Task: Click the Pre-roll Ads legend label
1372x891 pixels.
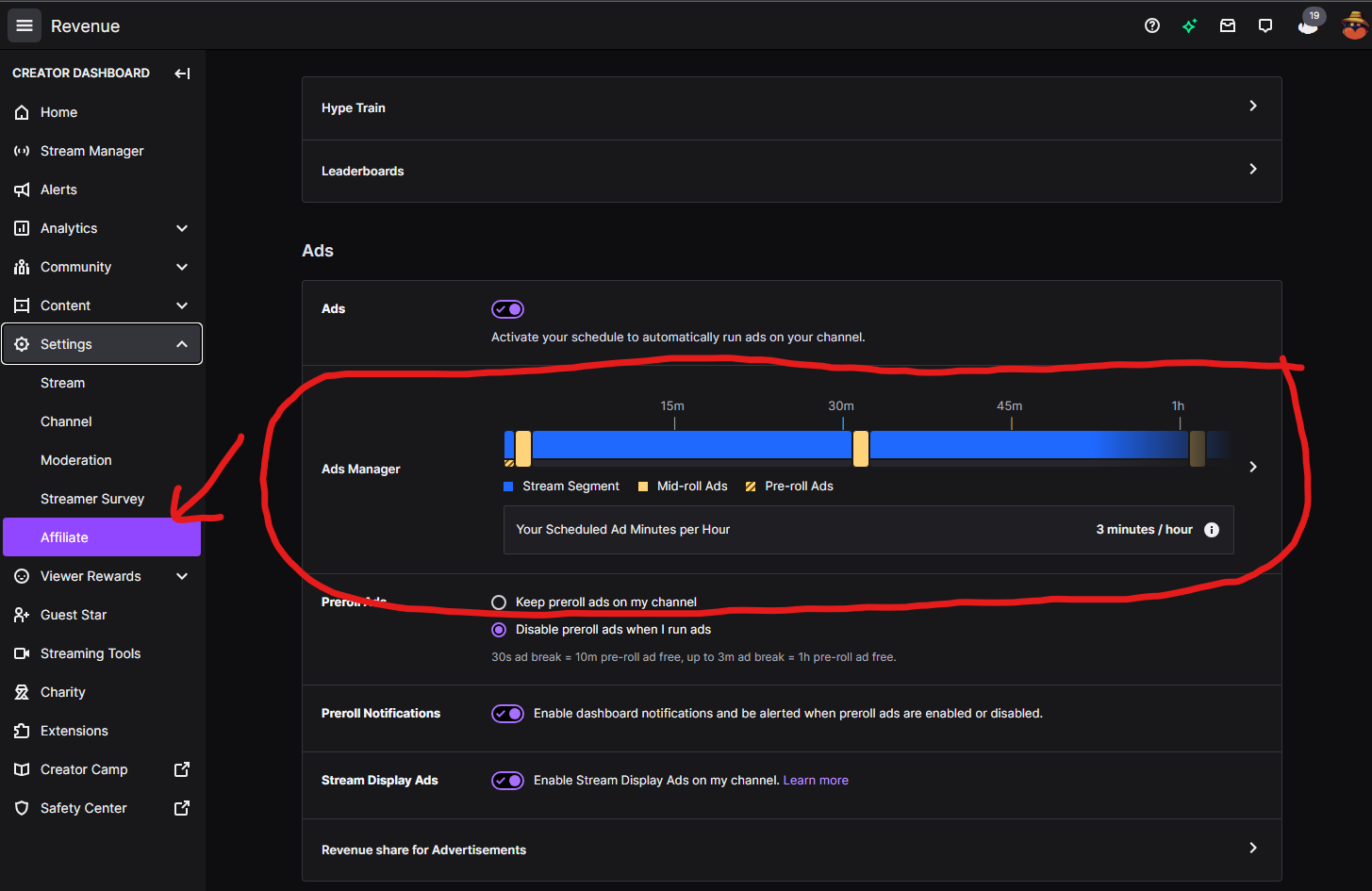Action: [799, 487]
